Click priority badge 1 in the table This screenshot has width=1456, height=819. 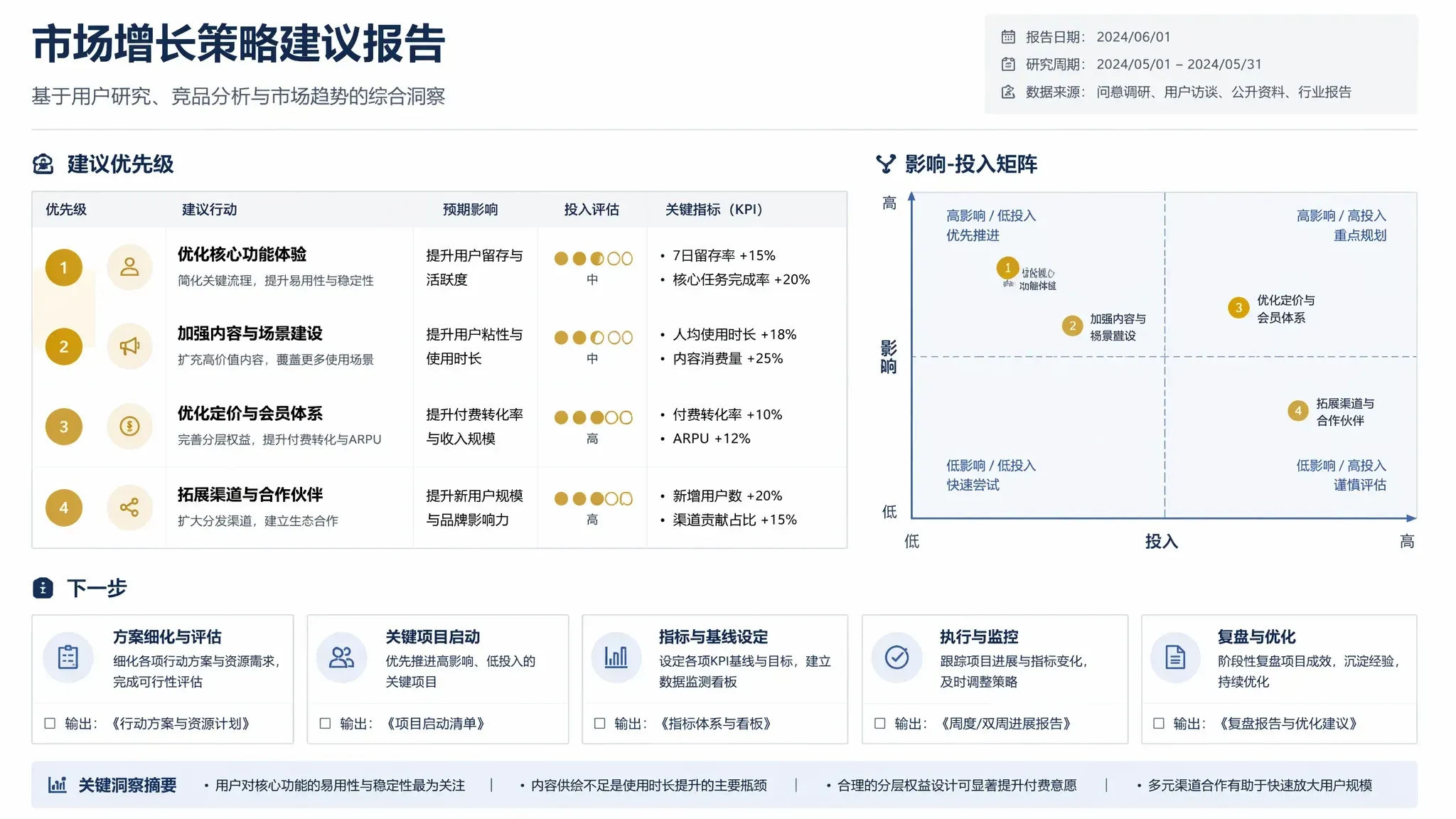(64, 267)
